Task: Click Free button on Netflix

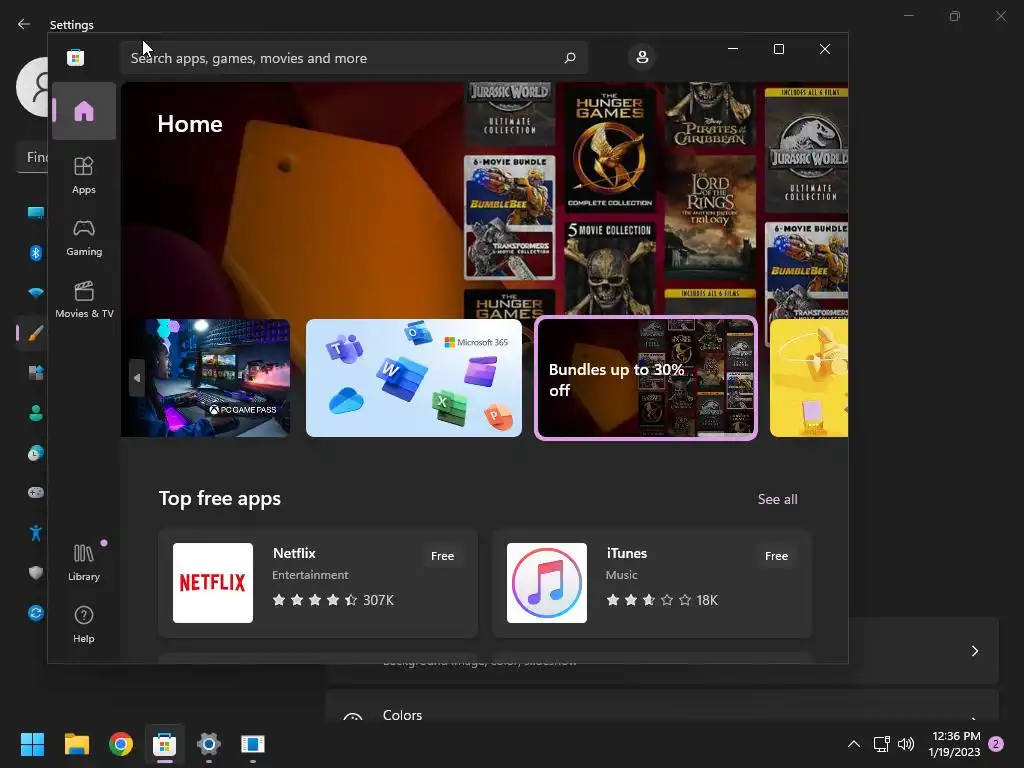Action: [442, 556]
